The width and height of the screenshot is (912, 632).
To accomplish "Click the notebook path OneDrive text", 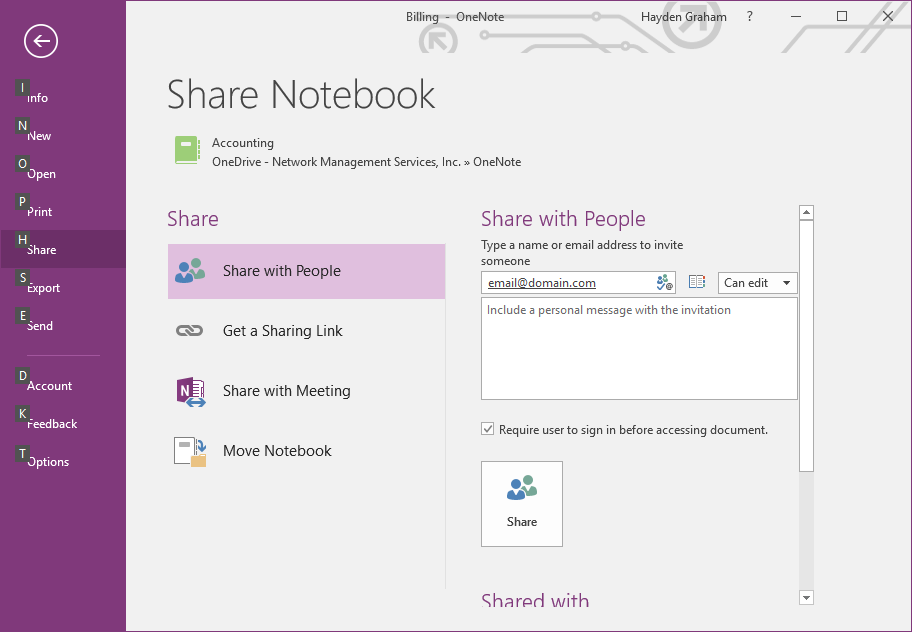I will click(x=366, y=162).
